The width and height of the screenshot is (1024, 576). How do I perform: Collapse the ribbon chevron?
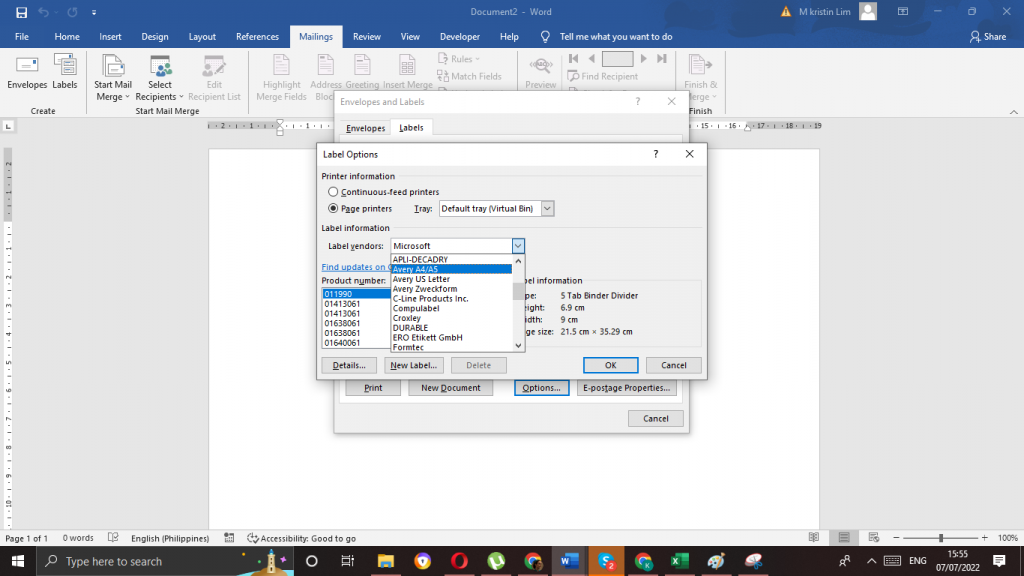coord(1014,112)
